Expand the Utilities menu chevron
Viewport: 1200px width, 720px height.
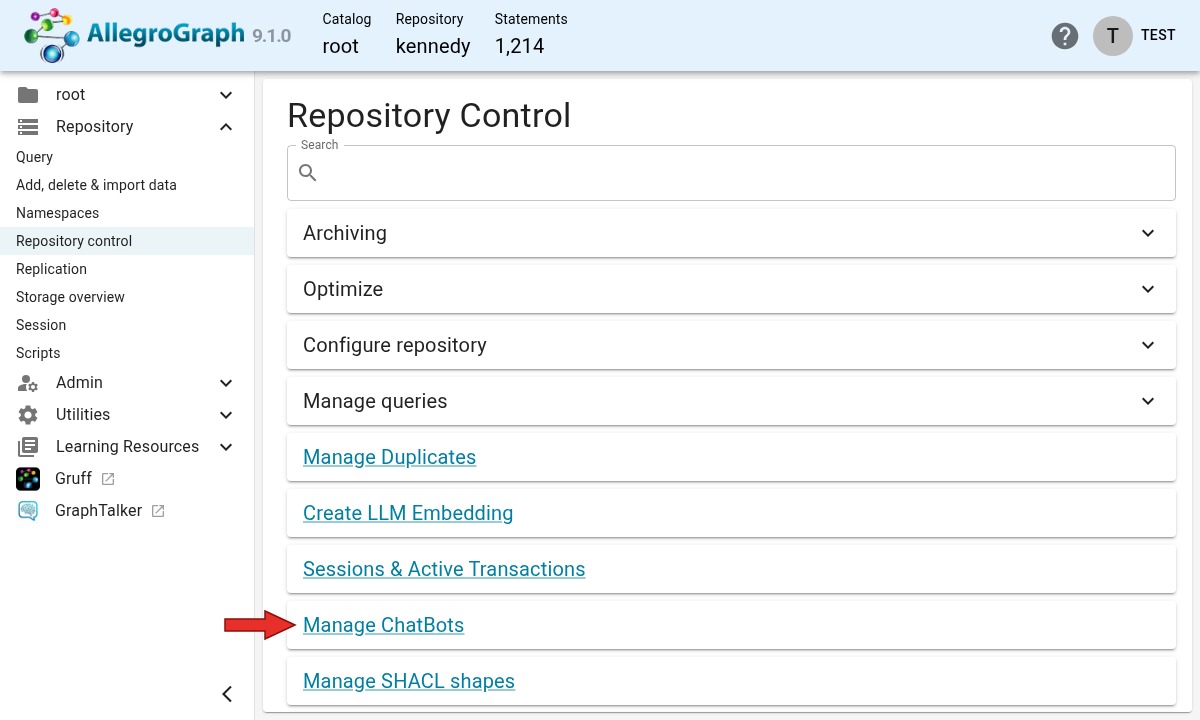pos(226,415)
